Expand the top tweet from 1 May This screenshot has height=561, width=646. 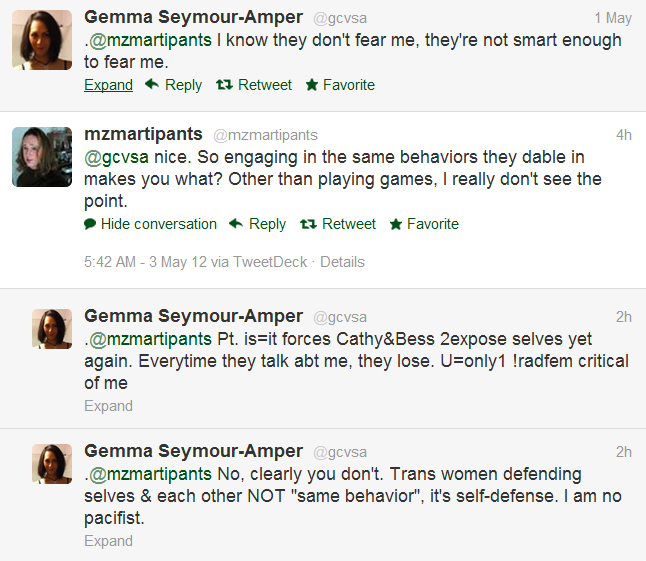tap(108, 85)
